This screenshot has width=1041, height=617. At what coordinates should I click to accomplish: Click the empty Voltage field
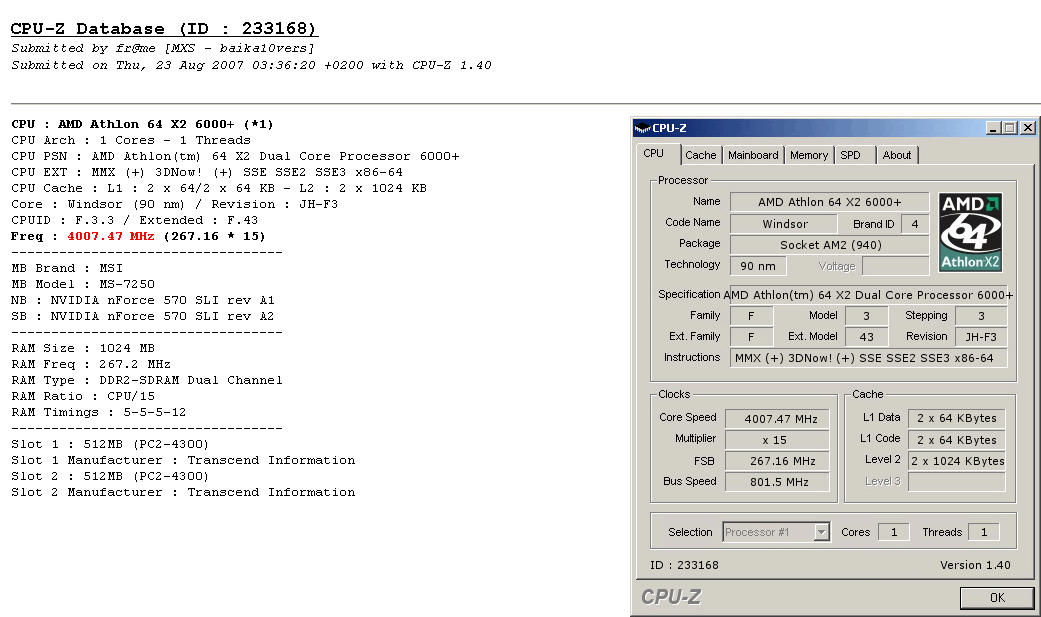[x=896, y=266]
